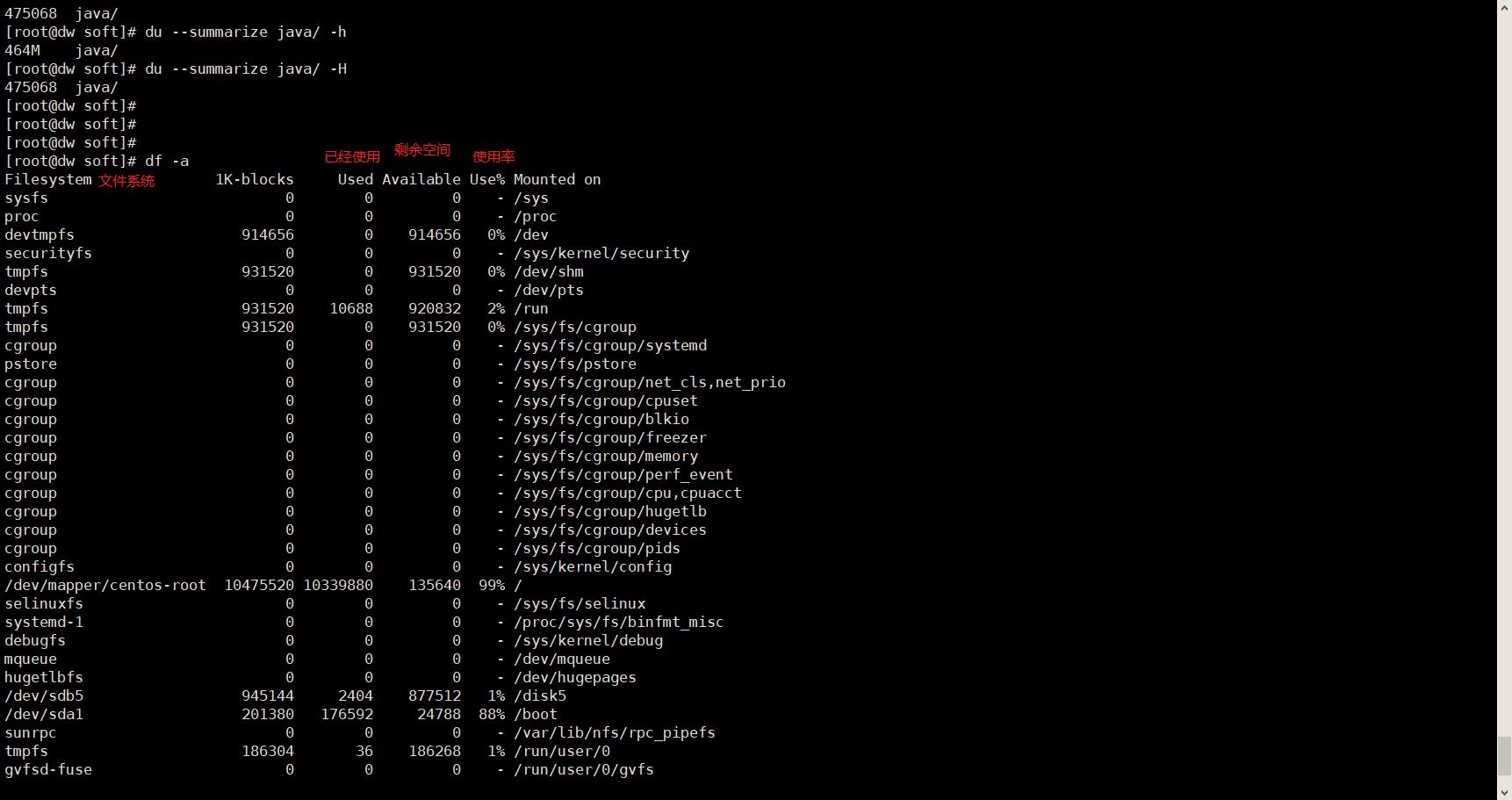
Task: Click the 'securityfs' filesystem name
Action: (48, 253)
